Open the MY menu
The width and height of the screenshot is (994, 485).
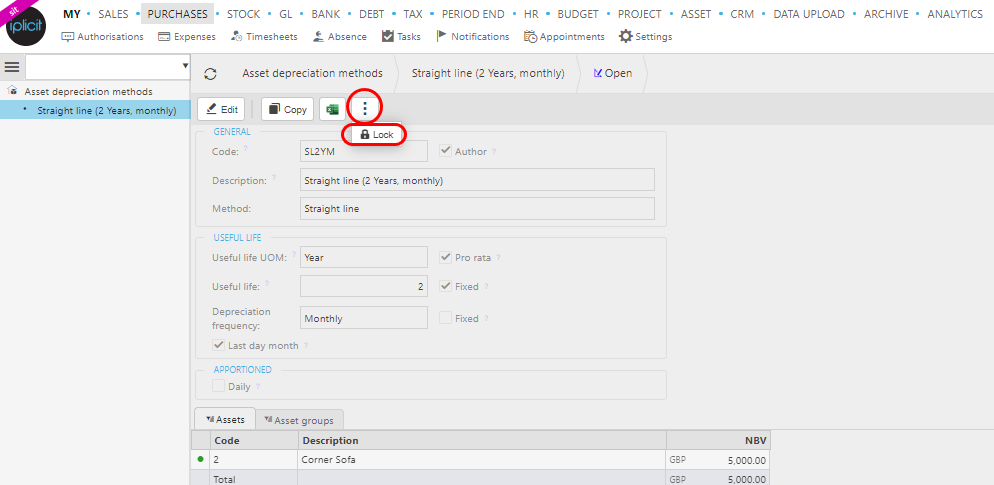(x=72, y=14)
